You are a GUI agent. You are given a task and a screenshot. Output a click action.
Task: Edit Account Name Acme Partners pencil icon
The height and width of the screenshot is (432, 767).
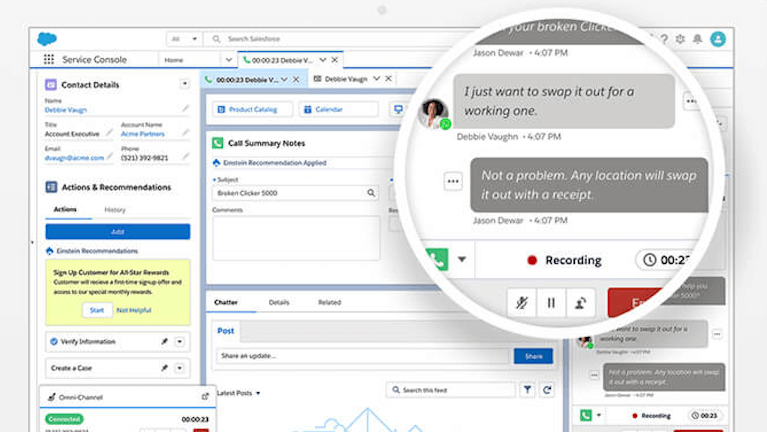pyautogui.click(x=185, y=132)
